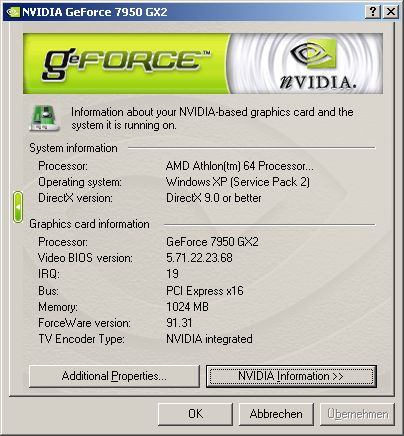This screenshot has height=436, width=404.
Task: Click the PCI Express x16 bus value
Action: pyautogui.click(x=205, y=291)
